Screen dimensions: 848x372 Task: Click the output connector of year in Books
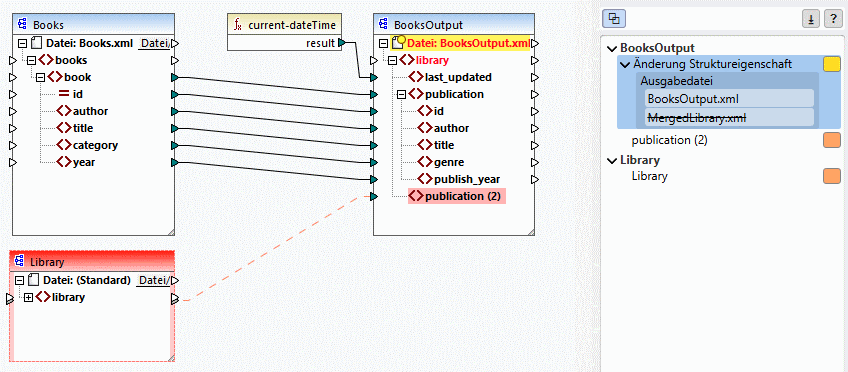(x=175, y=162)
